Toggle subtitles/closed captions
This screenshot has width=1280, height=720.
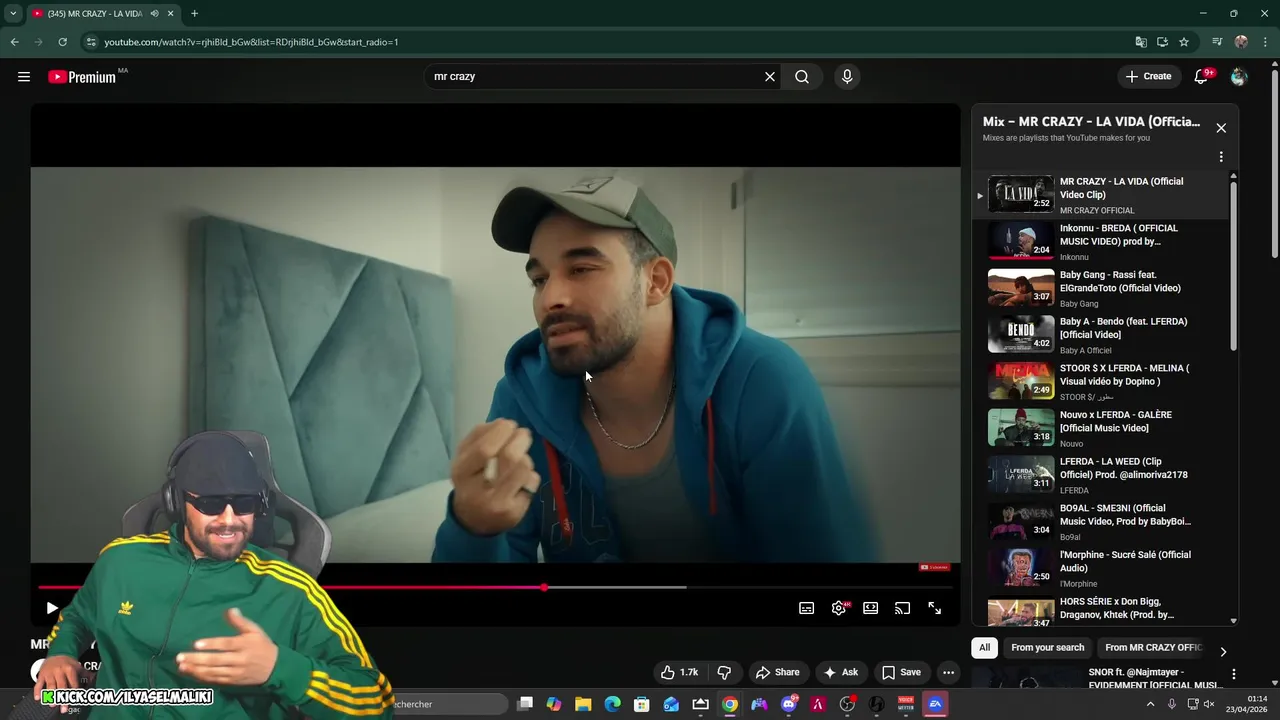point(807,608)
